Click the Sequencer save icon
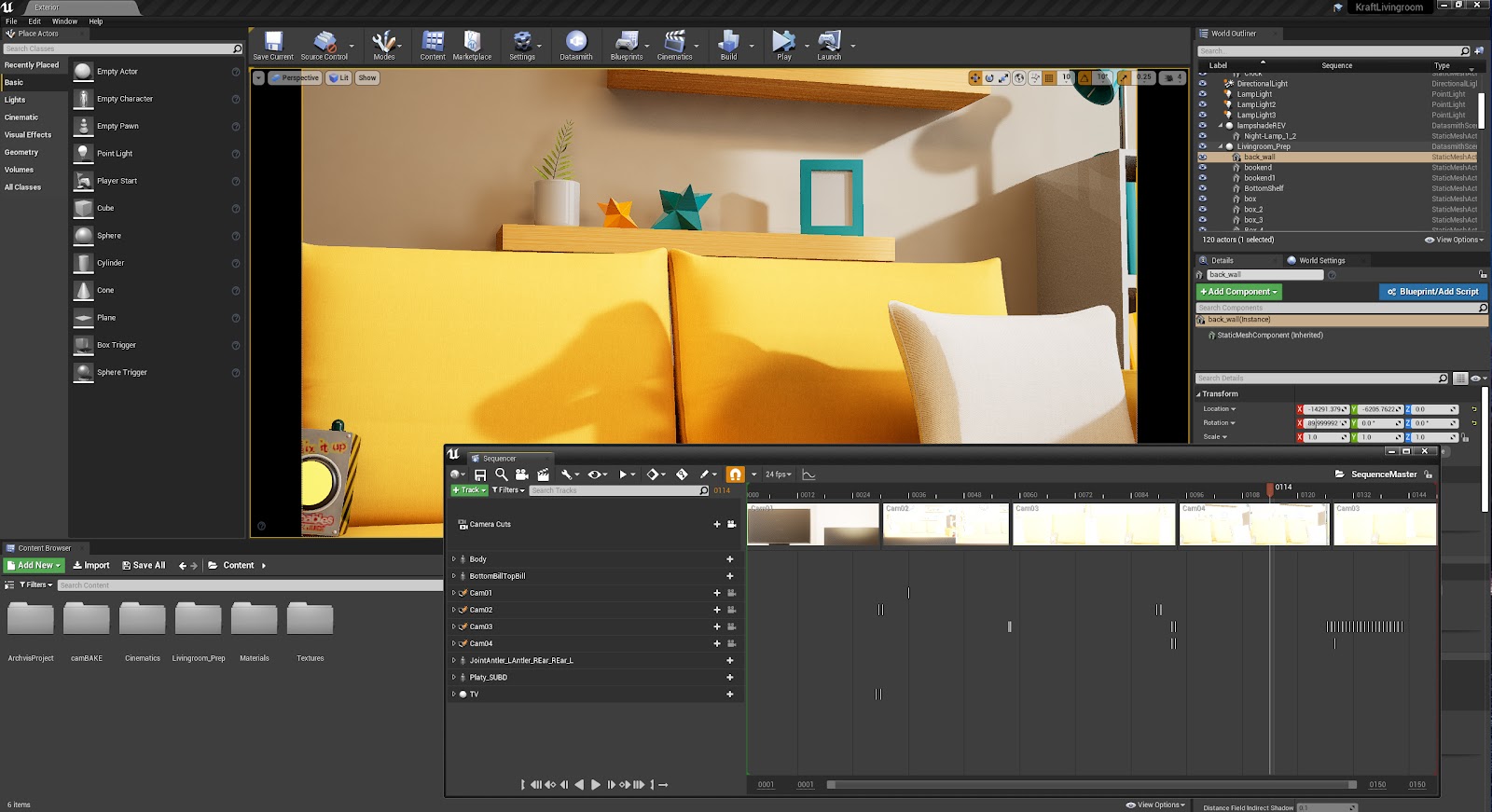 (480, 475)
